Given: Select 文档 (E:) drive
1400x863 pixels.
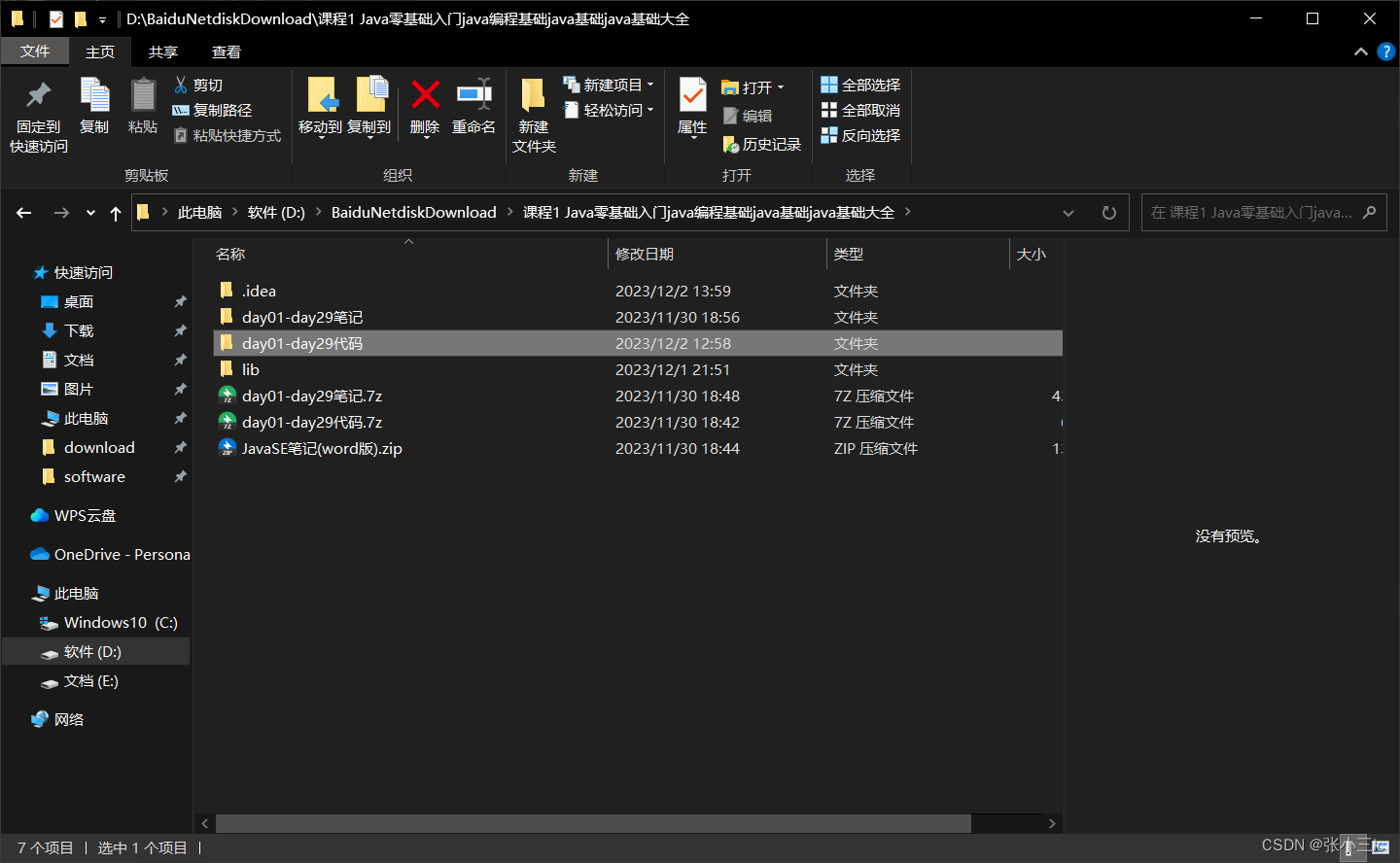Looking at the screenshot, I should pos(90,681).
